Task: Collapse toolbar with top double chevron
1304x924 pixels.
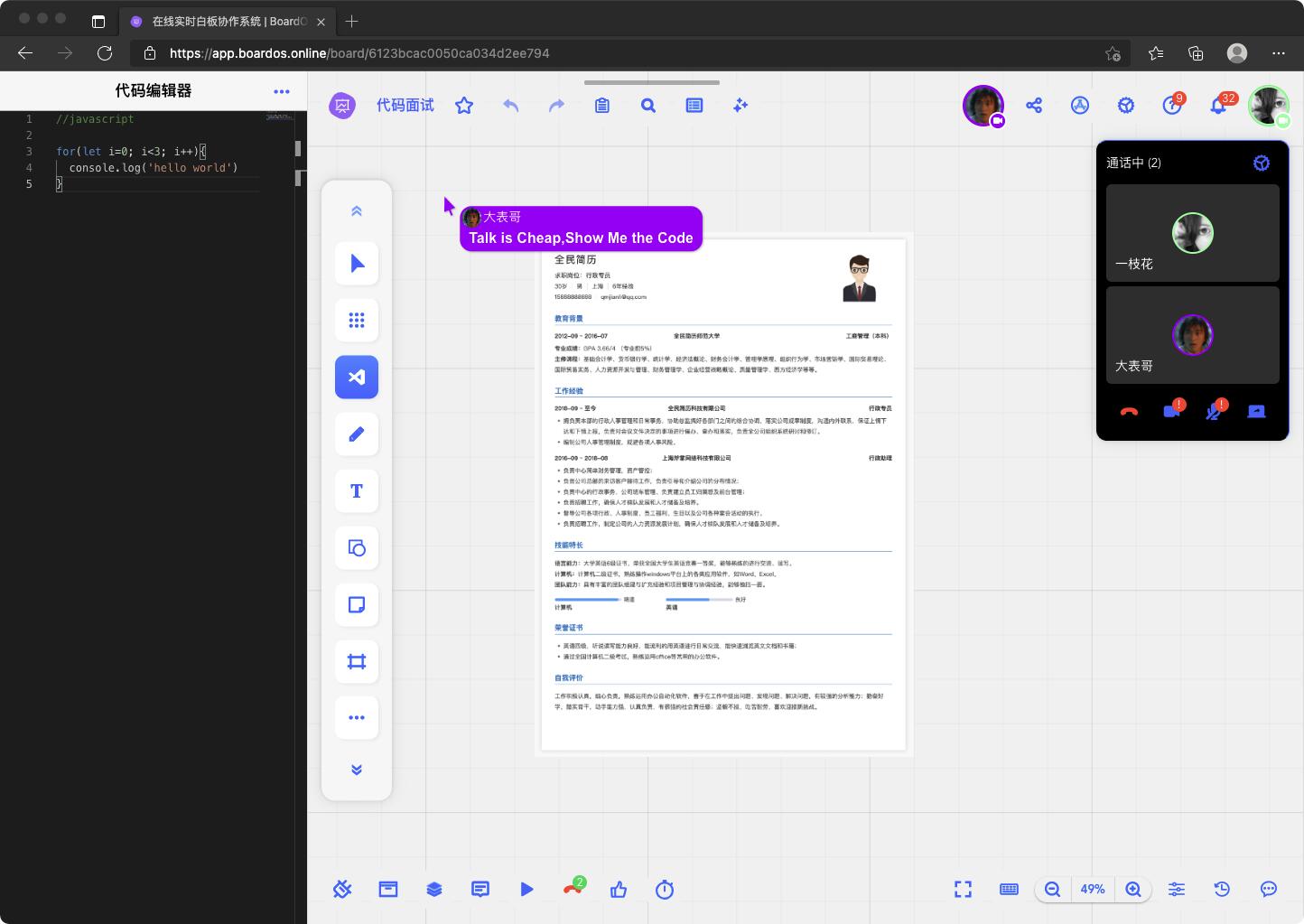Action: coord(357,211)
